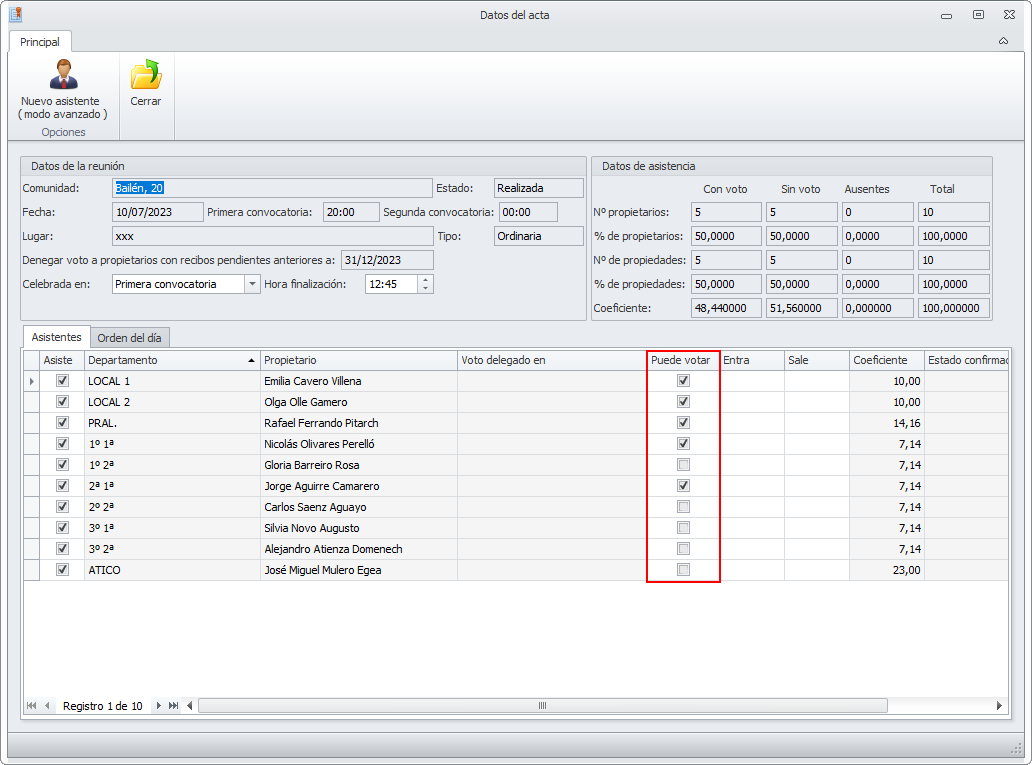Click the Coeficiente column header
Viewport: 1032px width, 765px height.
[x=885, y=360]
